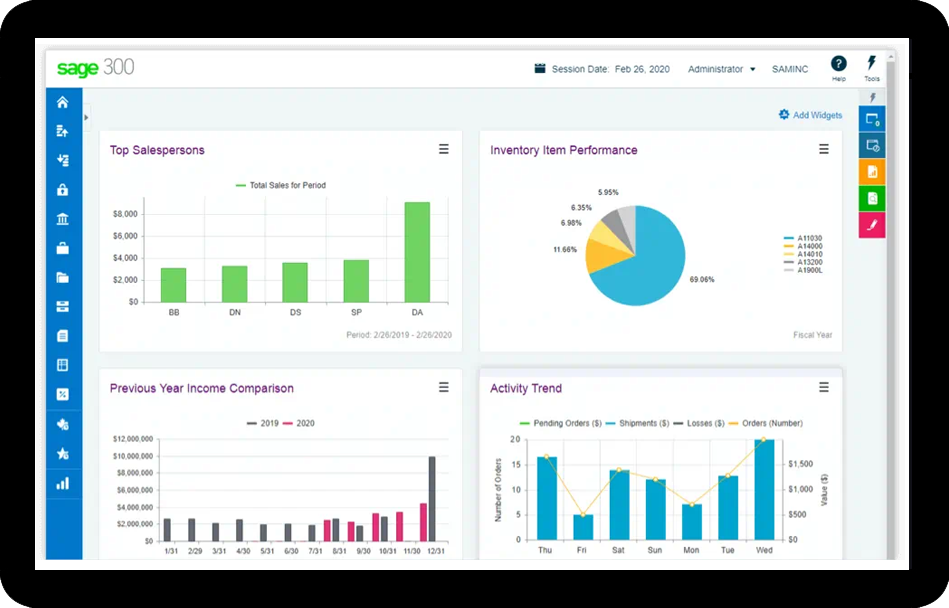Open the orange report icon on right panel
The width and height of the screenshot is (949, 608).
(x=872, y=172)
